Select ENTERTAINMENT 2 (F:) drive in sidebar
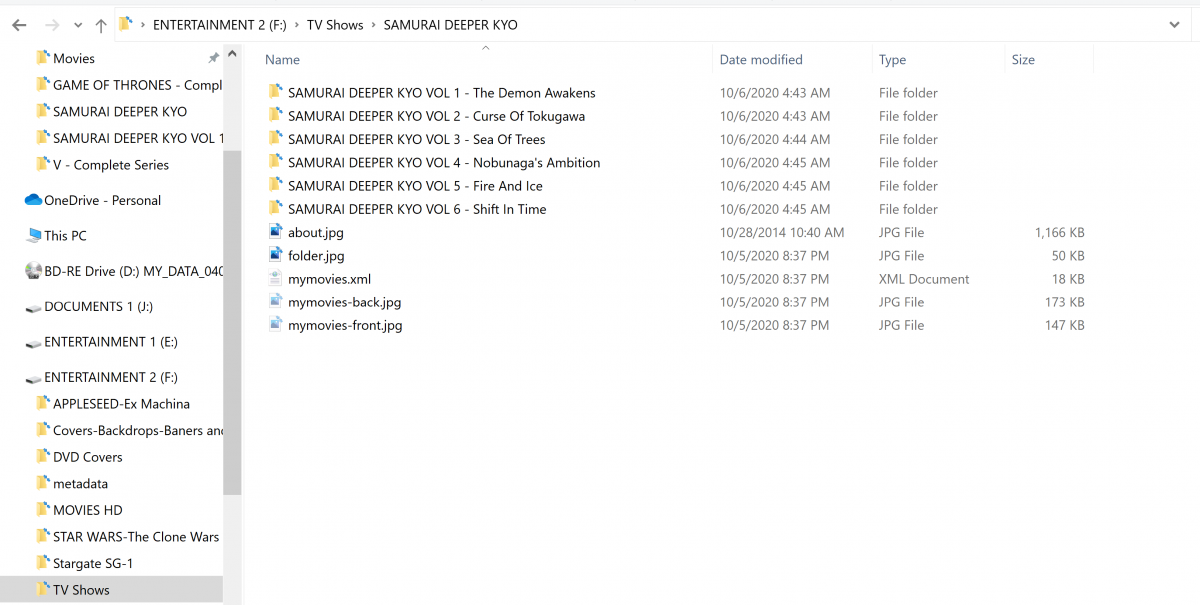1200x605 pixels. point(111,377)
